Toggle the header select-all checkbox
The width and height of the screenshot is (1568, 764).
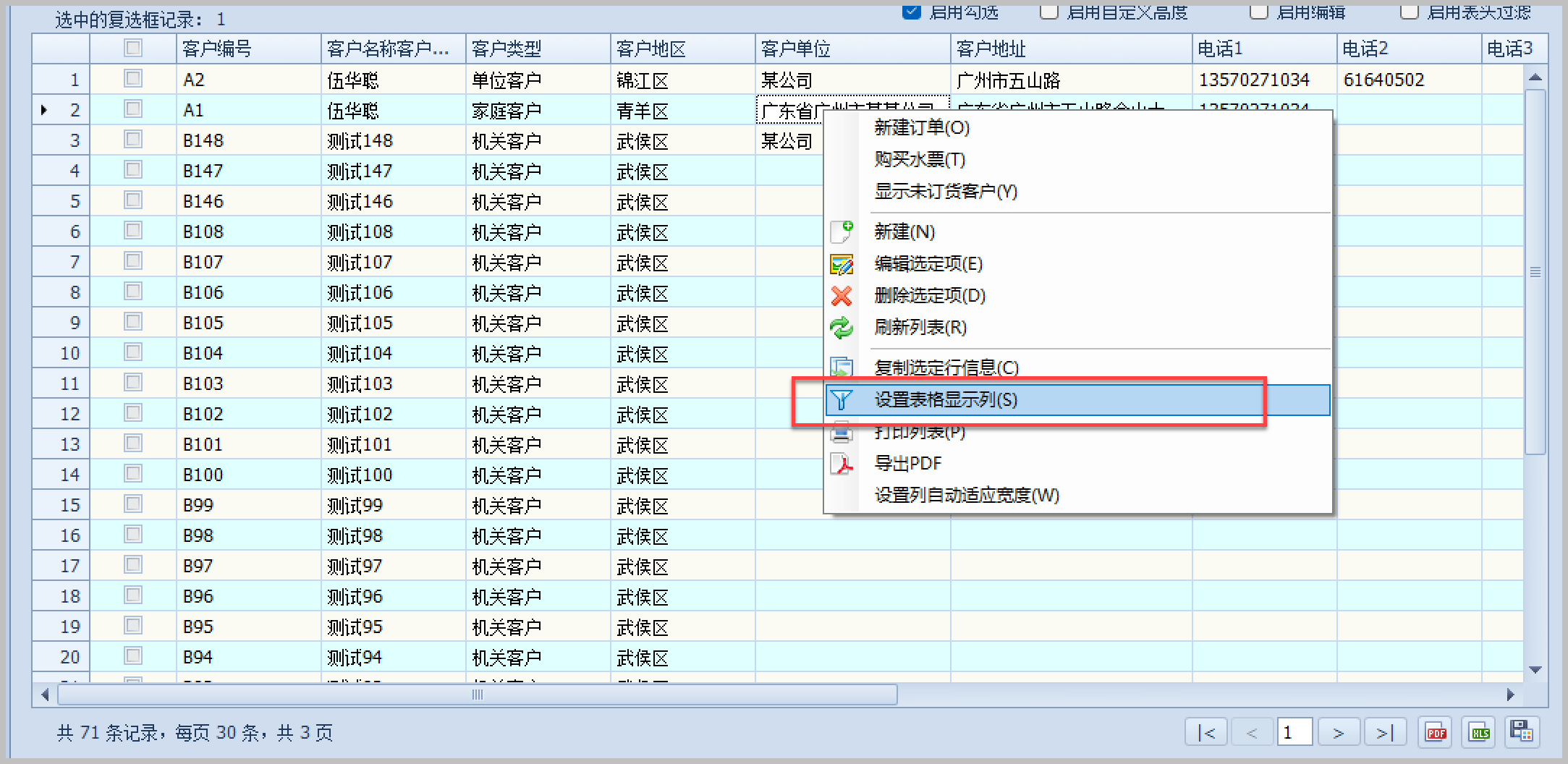pos(133,48)
